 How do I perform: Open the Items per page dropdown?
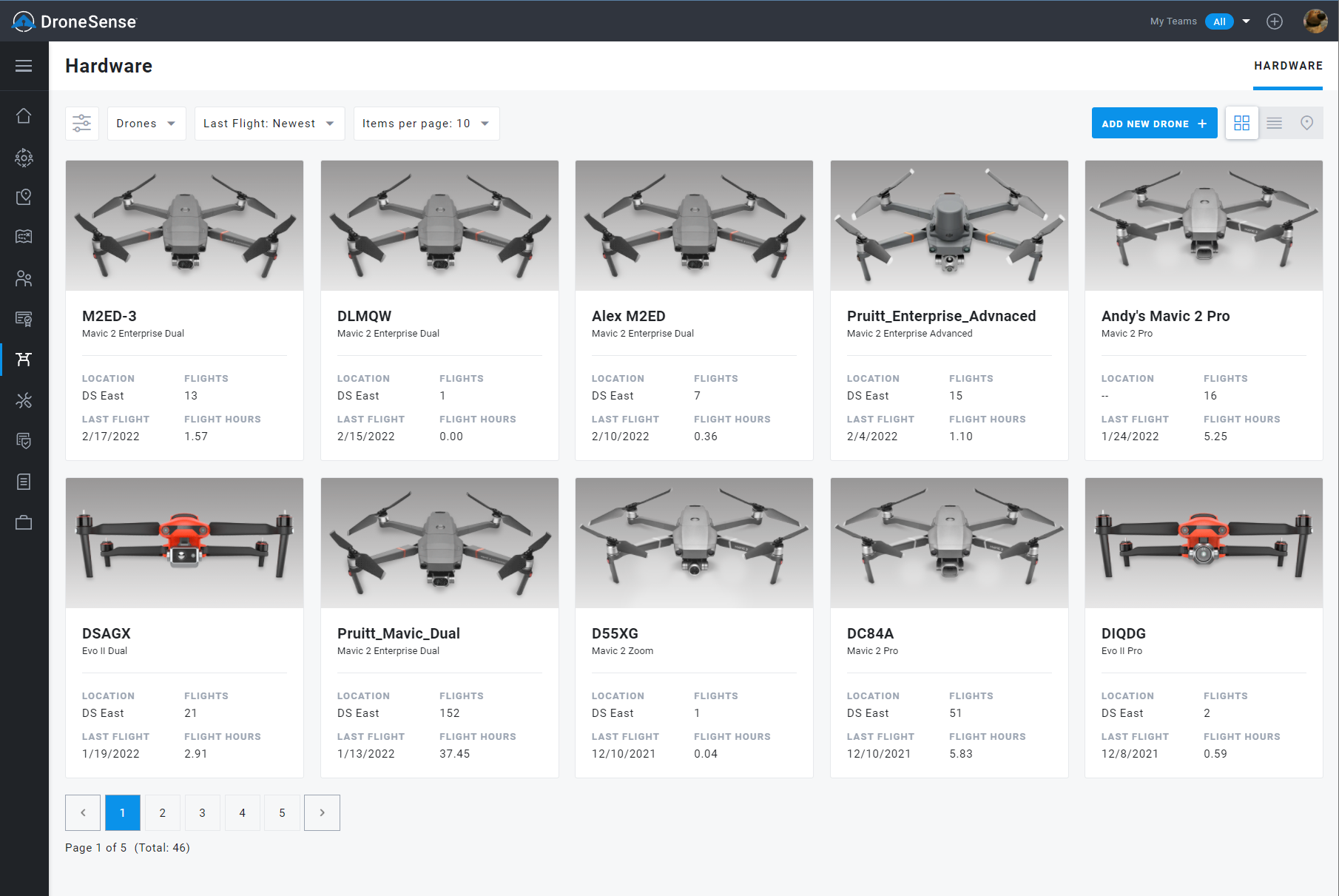pyautogui.click(x=426, y=124)
